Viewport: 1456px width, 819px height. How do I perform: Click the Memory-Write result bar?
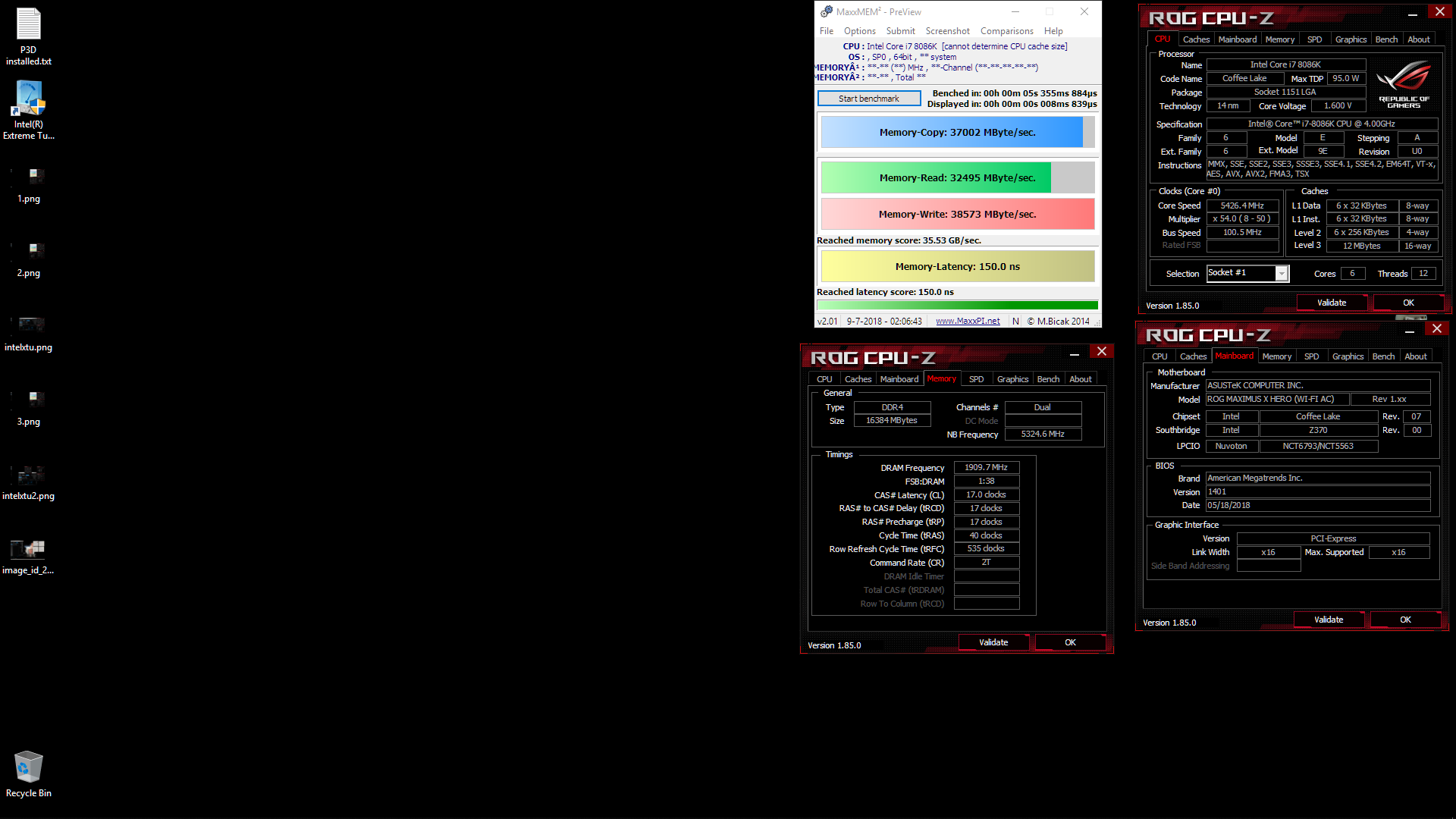pyautogui.click(x=958, y=214)
